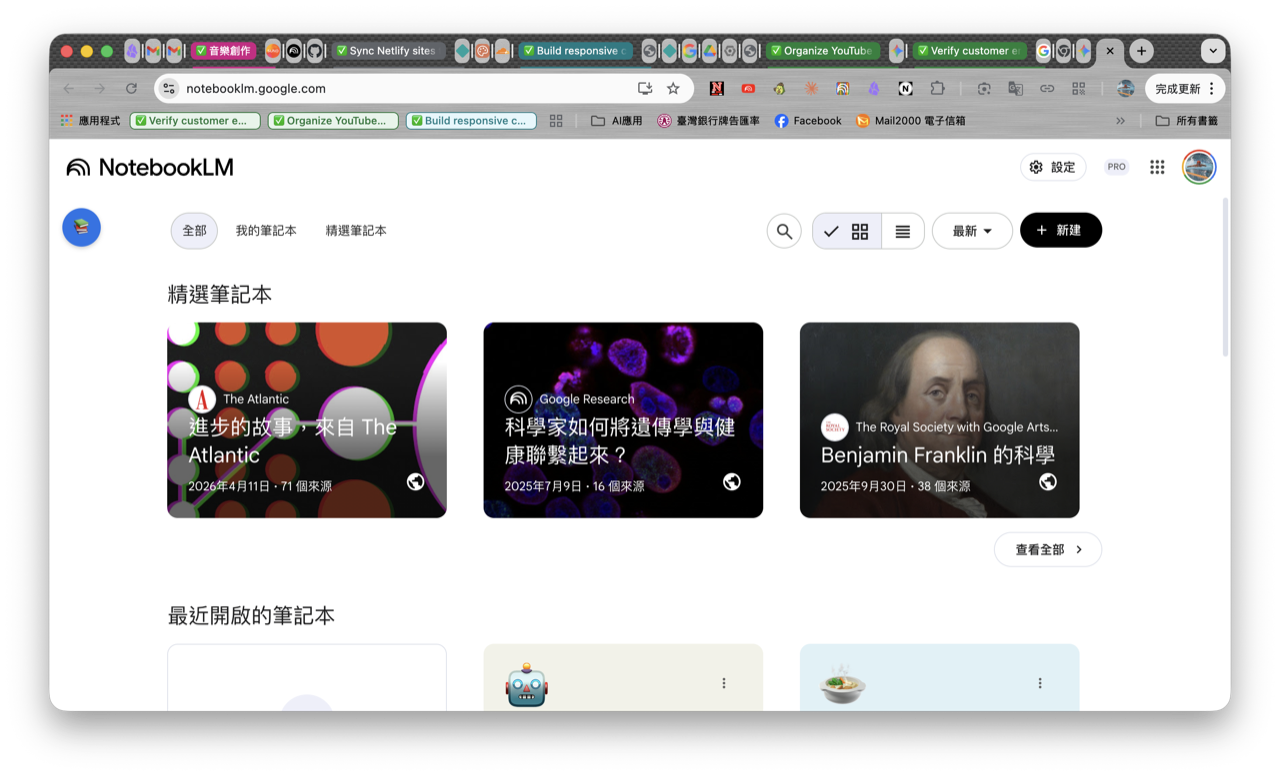Open Verify customer e... bookmark bar item
Screen dimensions: 1280x776
click(x=195, y=120)
